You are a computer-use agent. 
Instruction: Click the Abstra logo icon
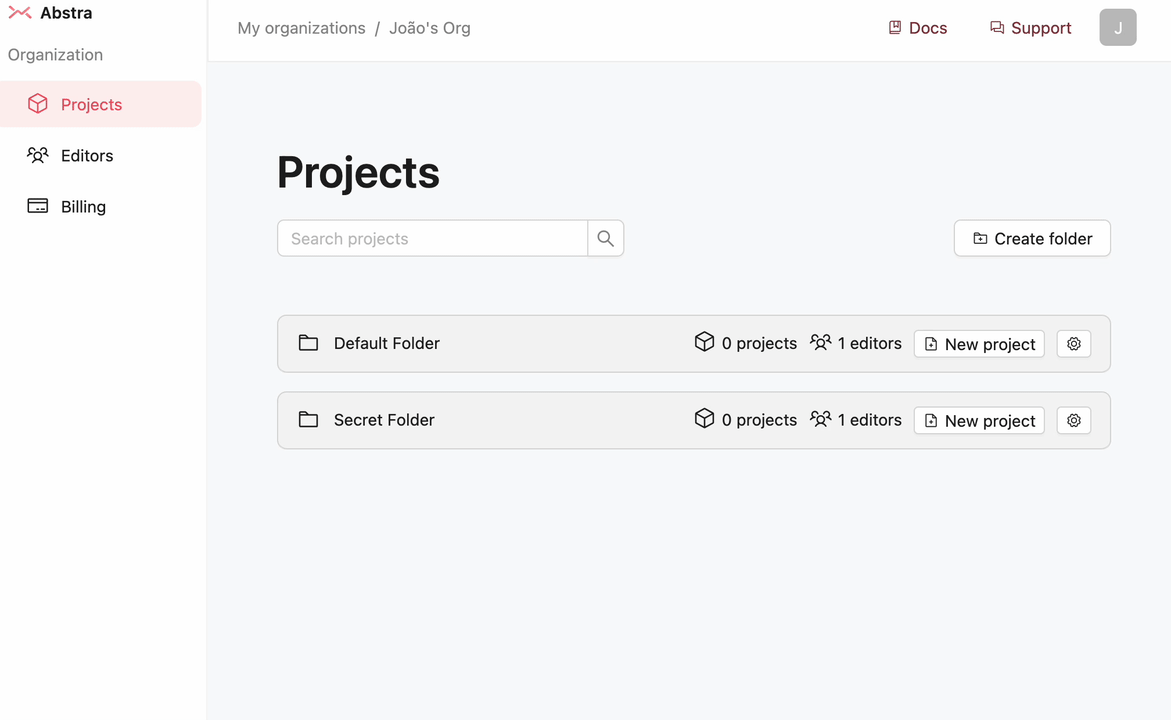(x=20, y=13)
